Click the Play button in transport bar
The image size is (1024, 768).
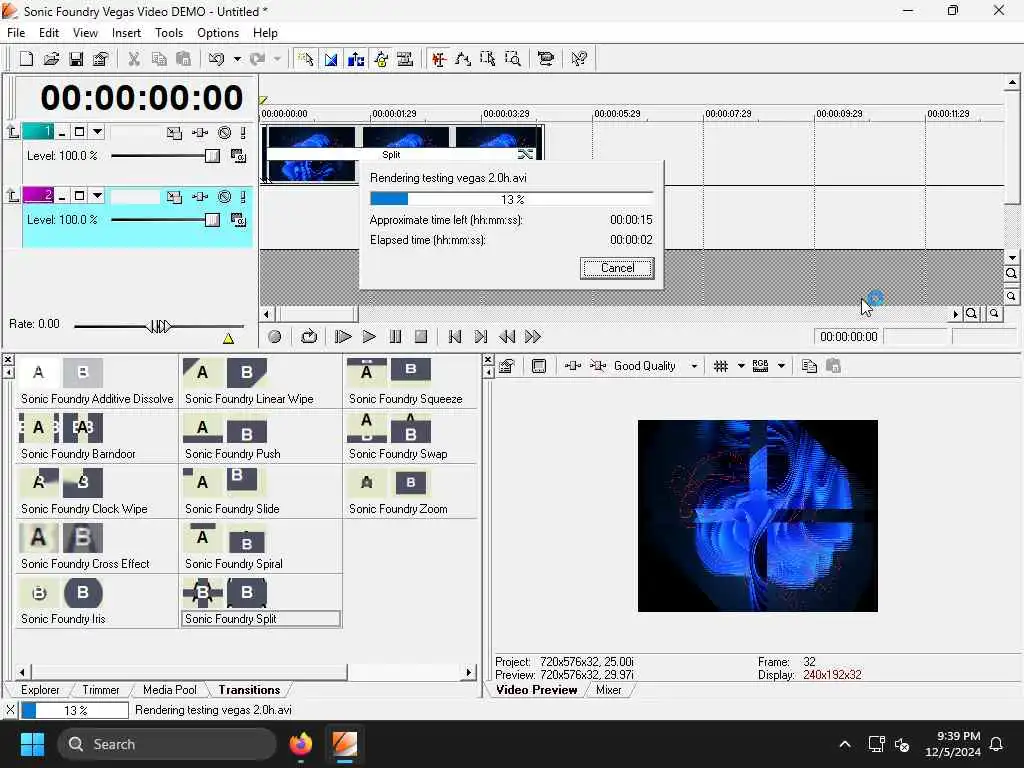point(369,337)
